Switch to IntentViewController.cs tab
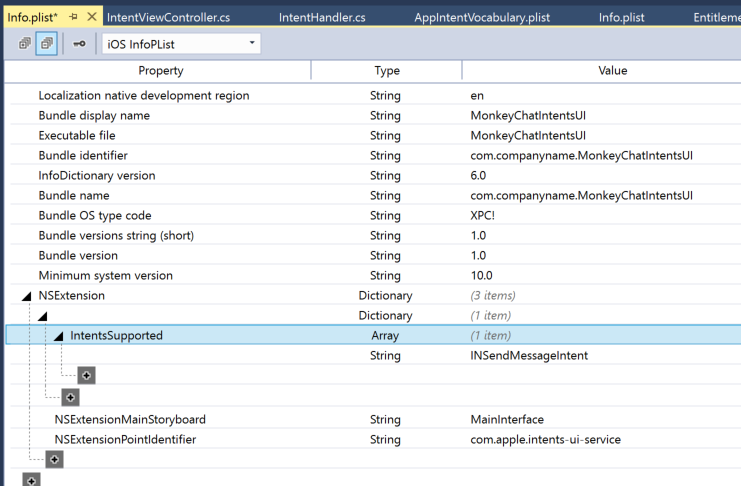This screenshot has width=741, height=486. click(168, 17)
